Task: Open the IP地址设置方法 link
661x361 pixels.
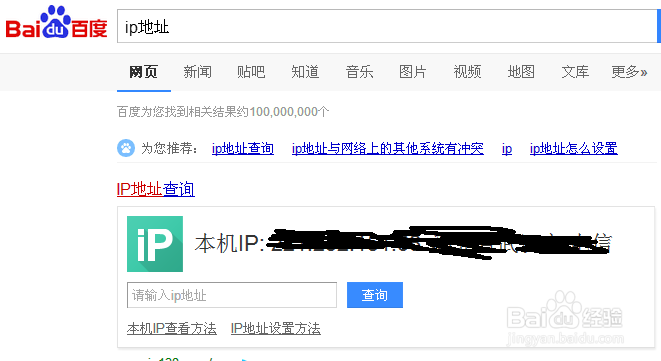Action: pos(276,329)
